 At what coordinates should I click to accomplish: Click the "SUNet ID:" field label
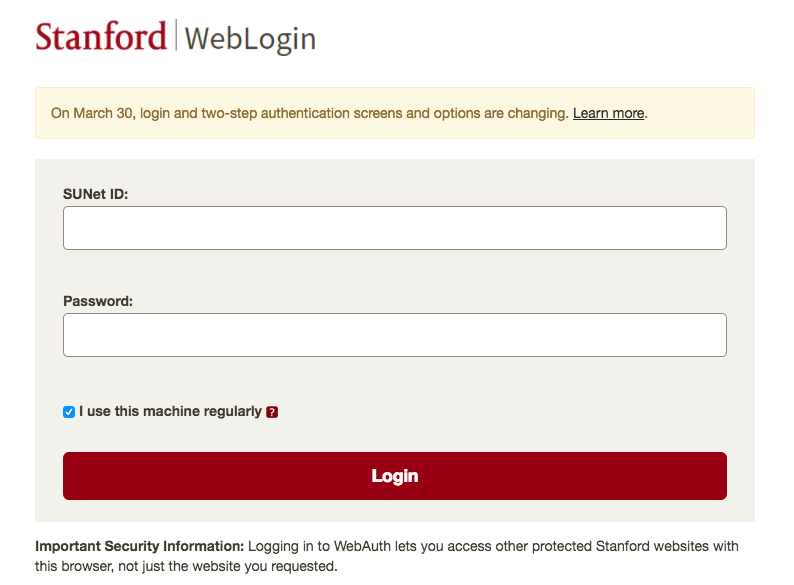(x=96, y=194)
